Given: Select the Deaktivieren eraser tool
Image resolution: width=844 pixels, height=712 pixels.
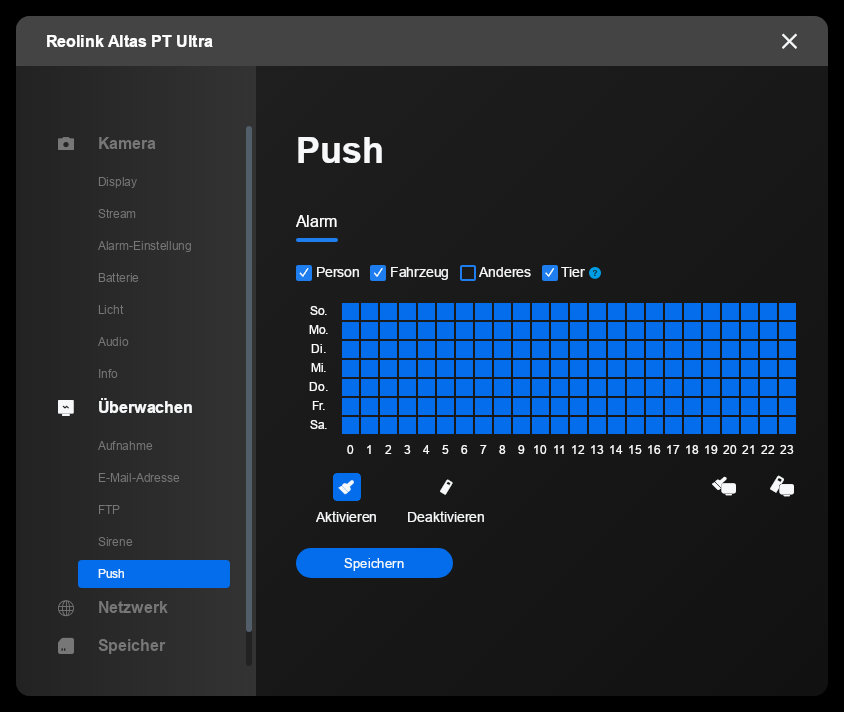Looking at the screenshot, I should tap(446, 487).
